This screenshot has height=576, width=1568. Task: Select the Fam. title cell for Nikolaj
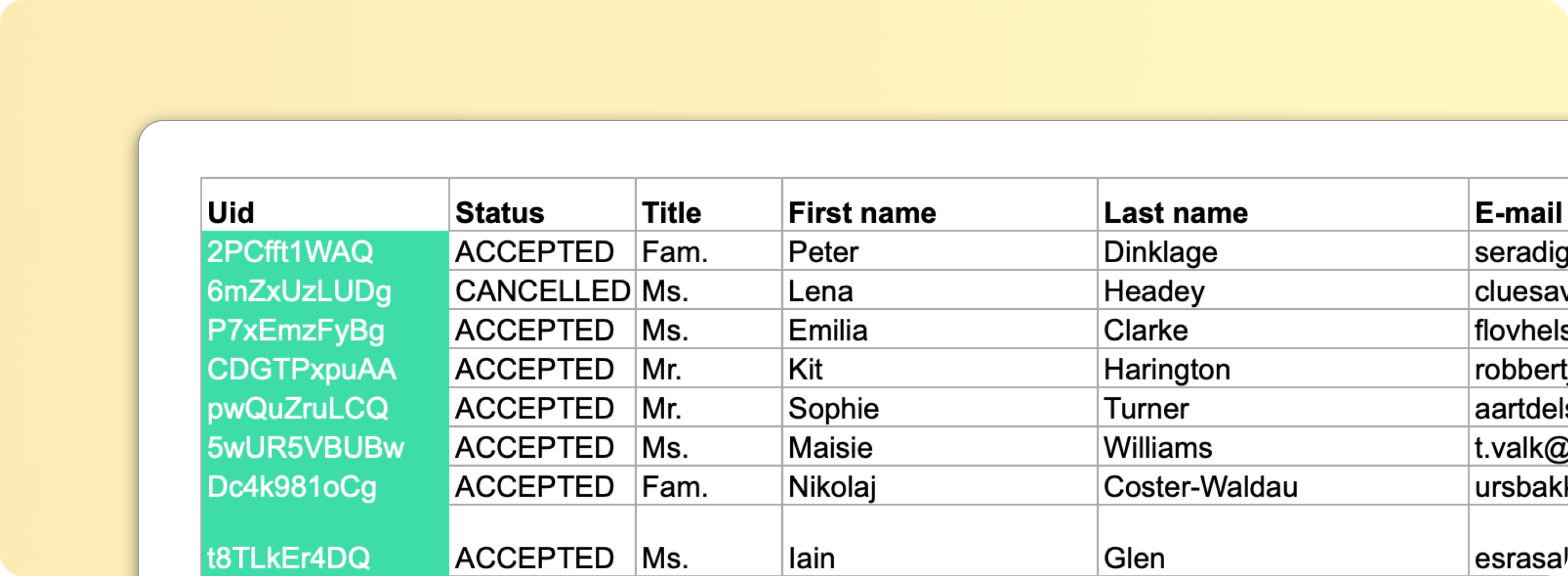[708, 485]
